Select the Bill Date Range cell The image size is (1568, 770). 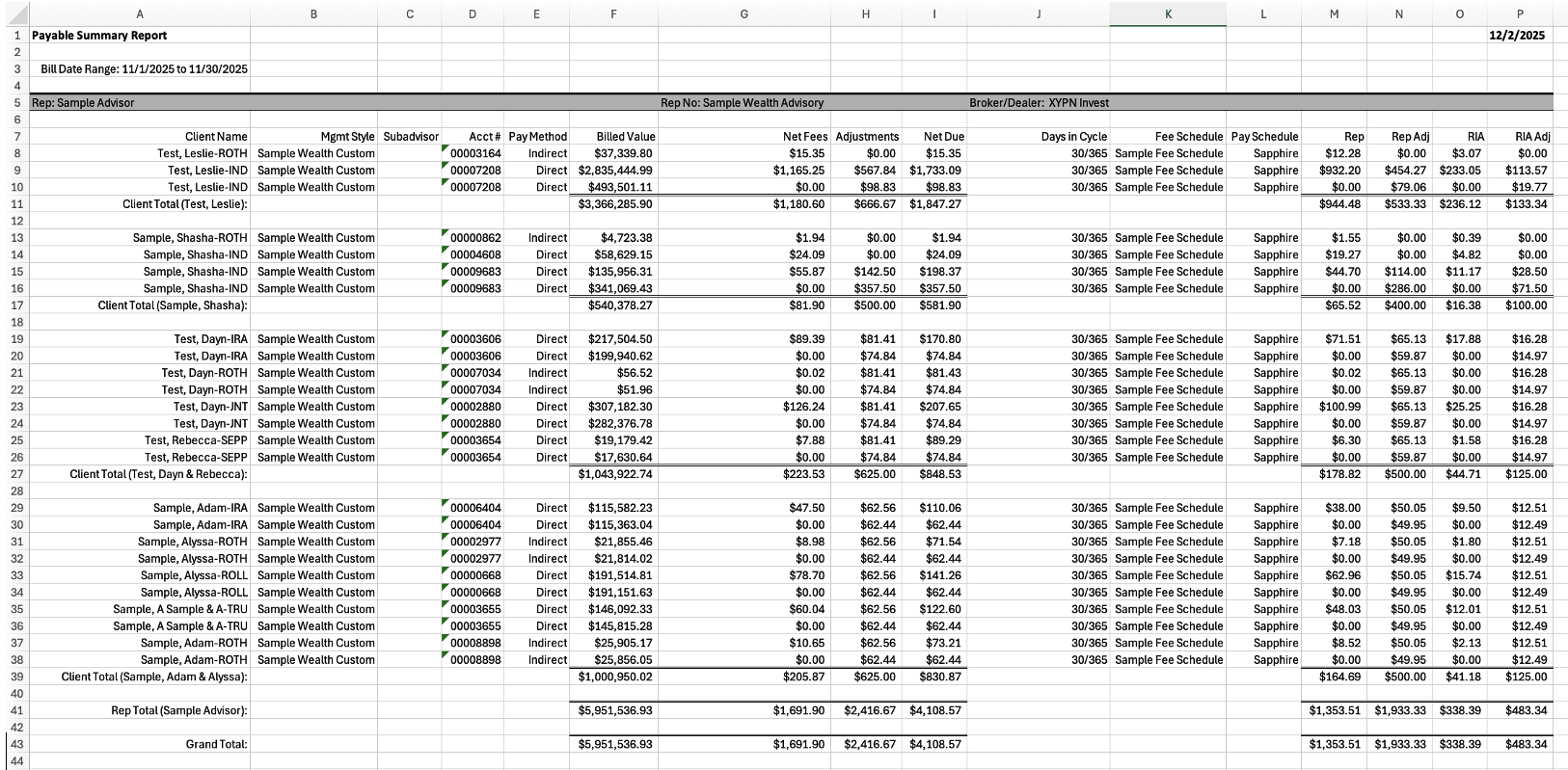[x=145, y=69]
